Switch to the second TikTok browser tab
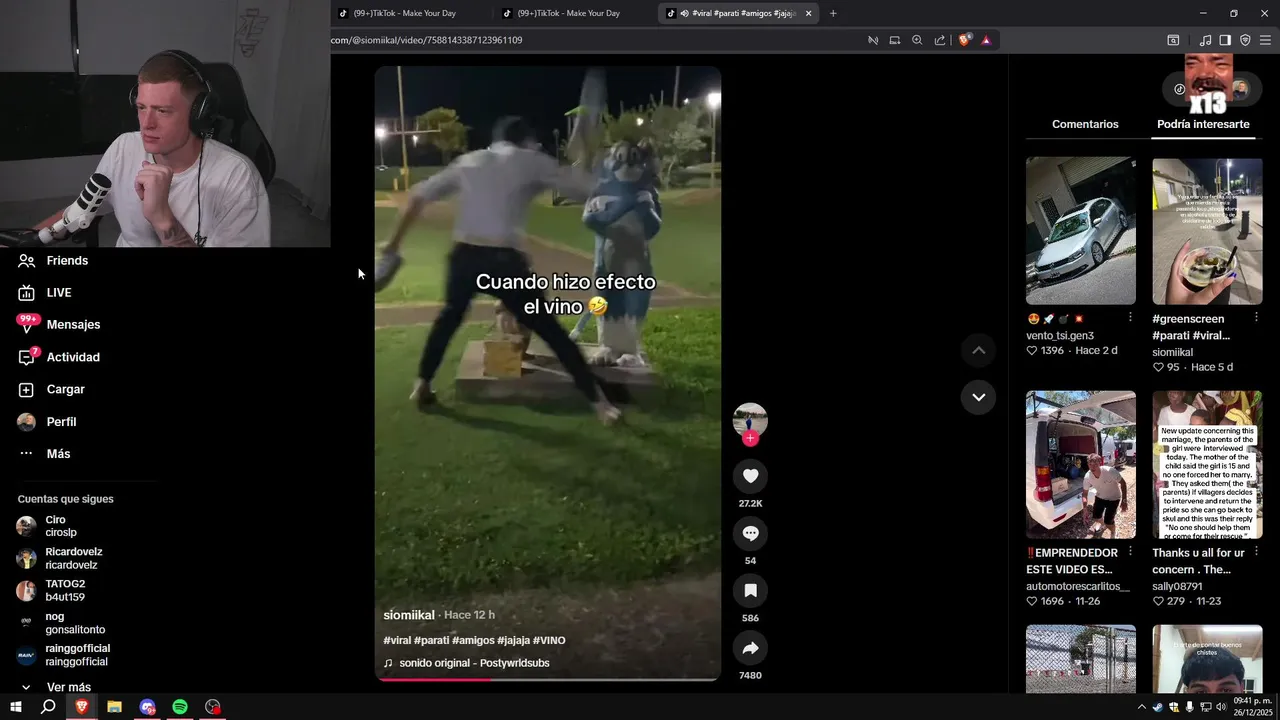1280x720 pixels. [574, 13]
